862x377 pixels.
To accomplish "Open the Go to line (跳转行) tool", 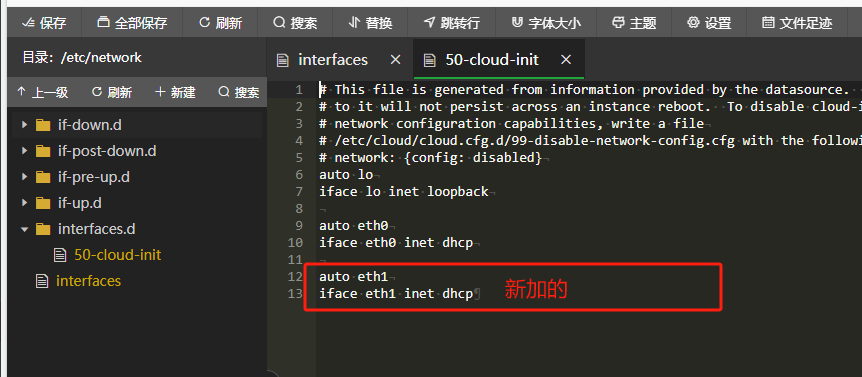I will pos(452,23).
